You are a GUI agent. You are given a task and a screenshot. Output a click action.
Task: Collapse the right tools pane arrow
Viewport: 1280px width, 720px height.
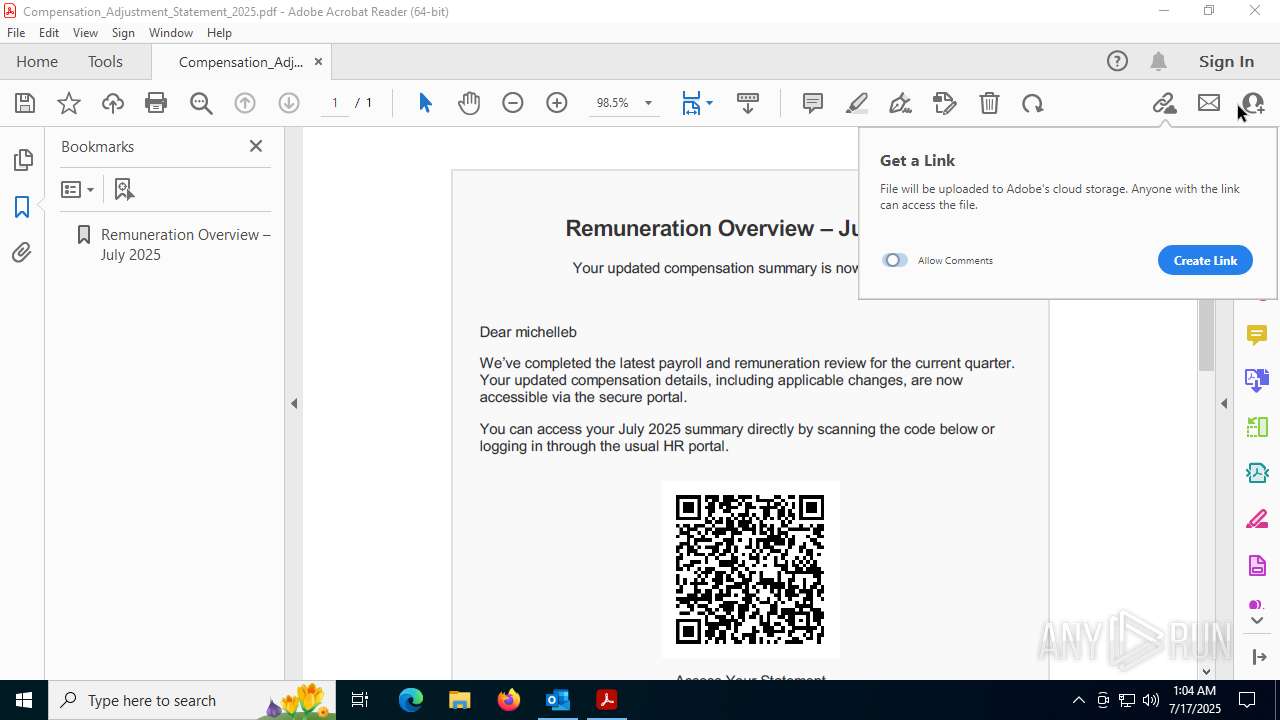click(x=1224, y=404)
